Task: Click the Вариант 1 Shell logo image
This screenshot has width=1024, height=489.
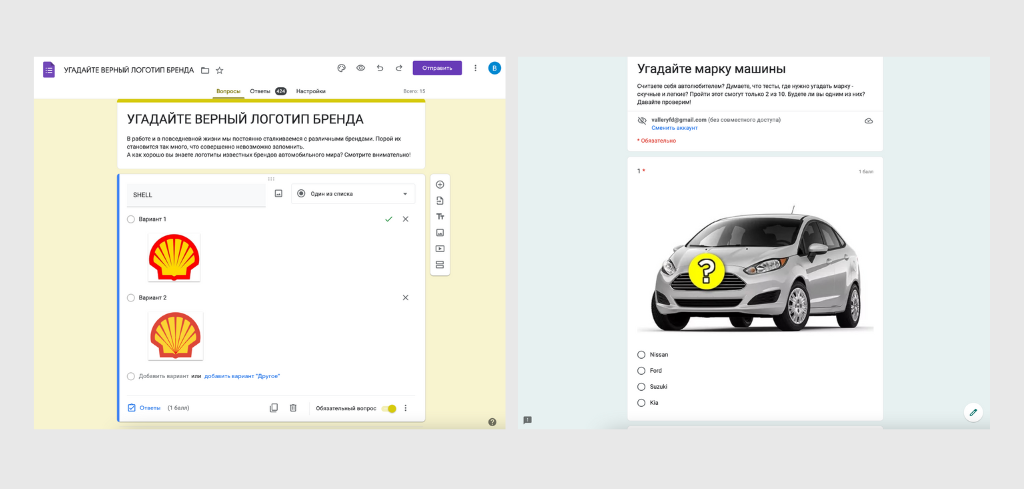Action: (174, 257)
